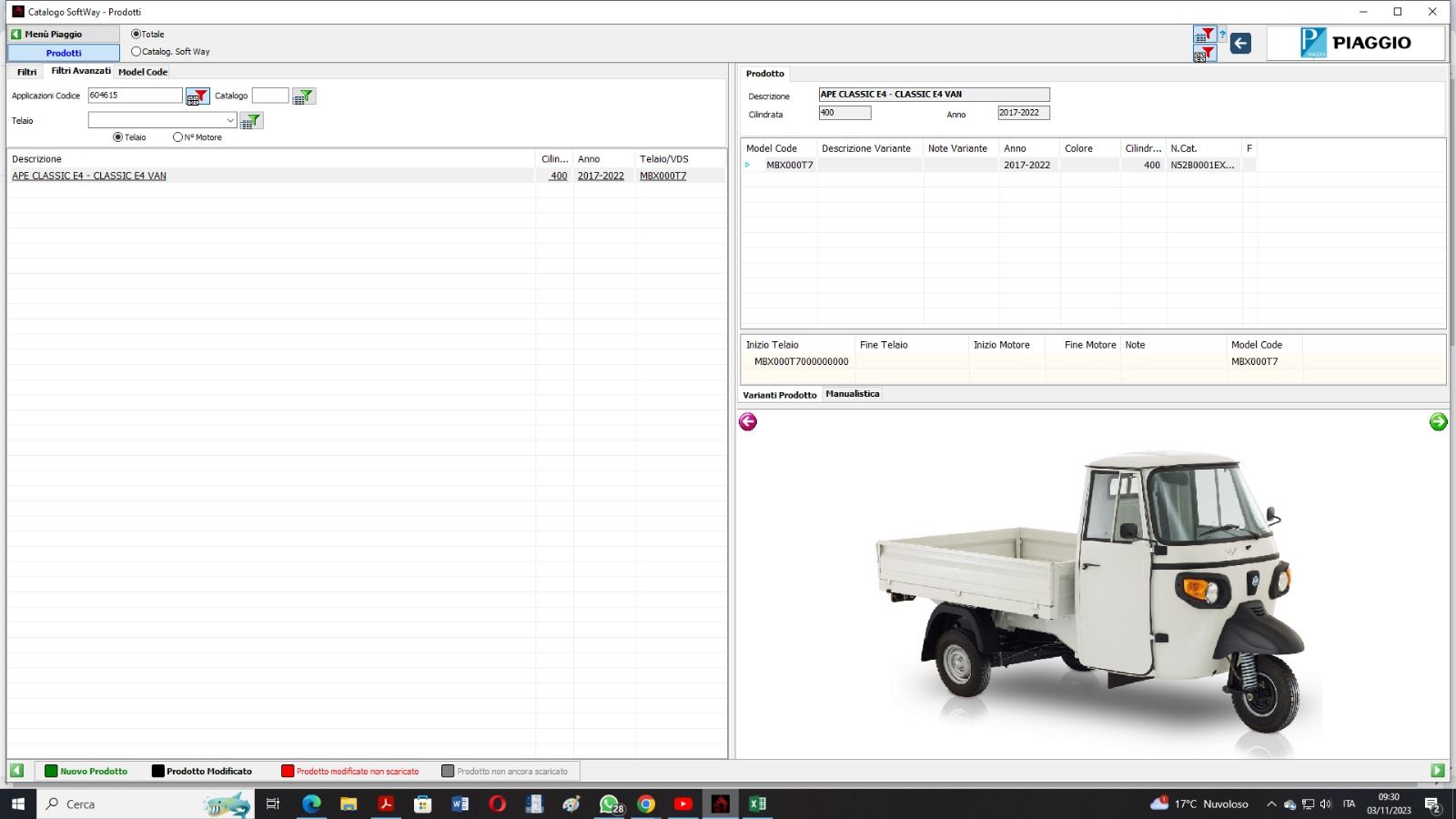Open APE CLASSIC E4 - CLASSIC E4 VAN link
The height and width of the screenshot is (819, 1456).
coord(89,176)
